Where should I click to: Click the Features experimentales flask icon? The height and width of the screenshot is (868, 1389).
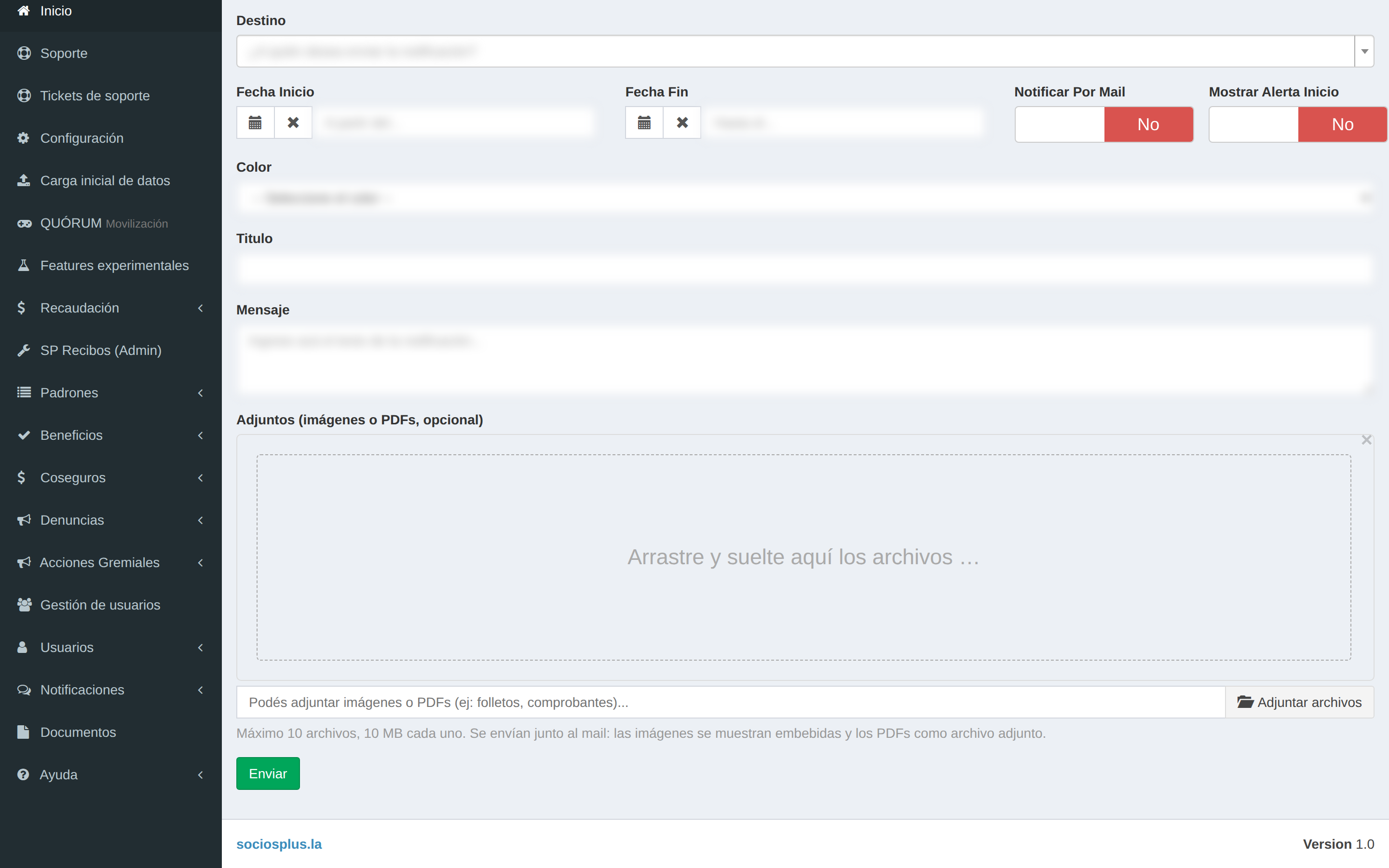point(23,265)
